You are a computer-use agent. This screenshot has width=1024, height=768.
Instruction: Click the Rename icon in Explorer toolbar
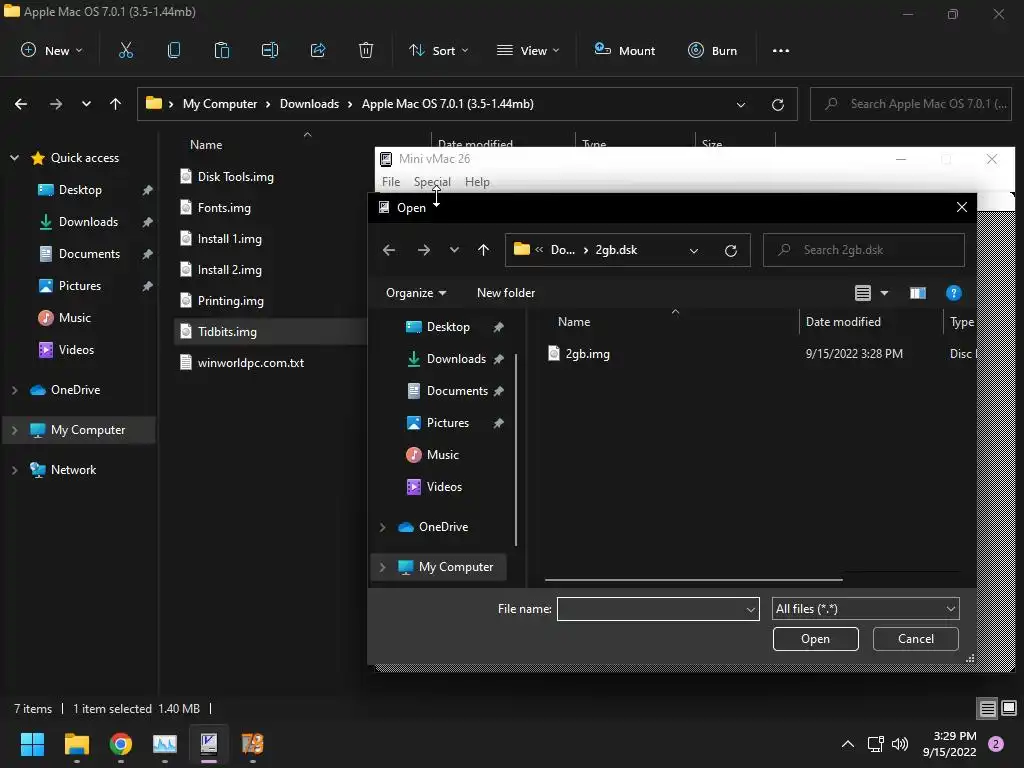tap(270, 50)
